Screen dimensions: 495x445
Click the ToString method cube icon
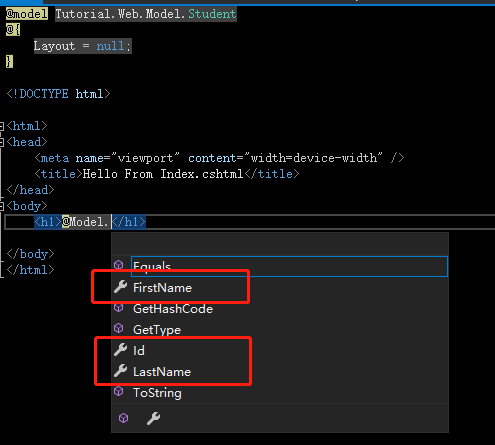(119, 391)
